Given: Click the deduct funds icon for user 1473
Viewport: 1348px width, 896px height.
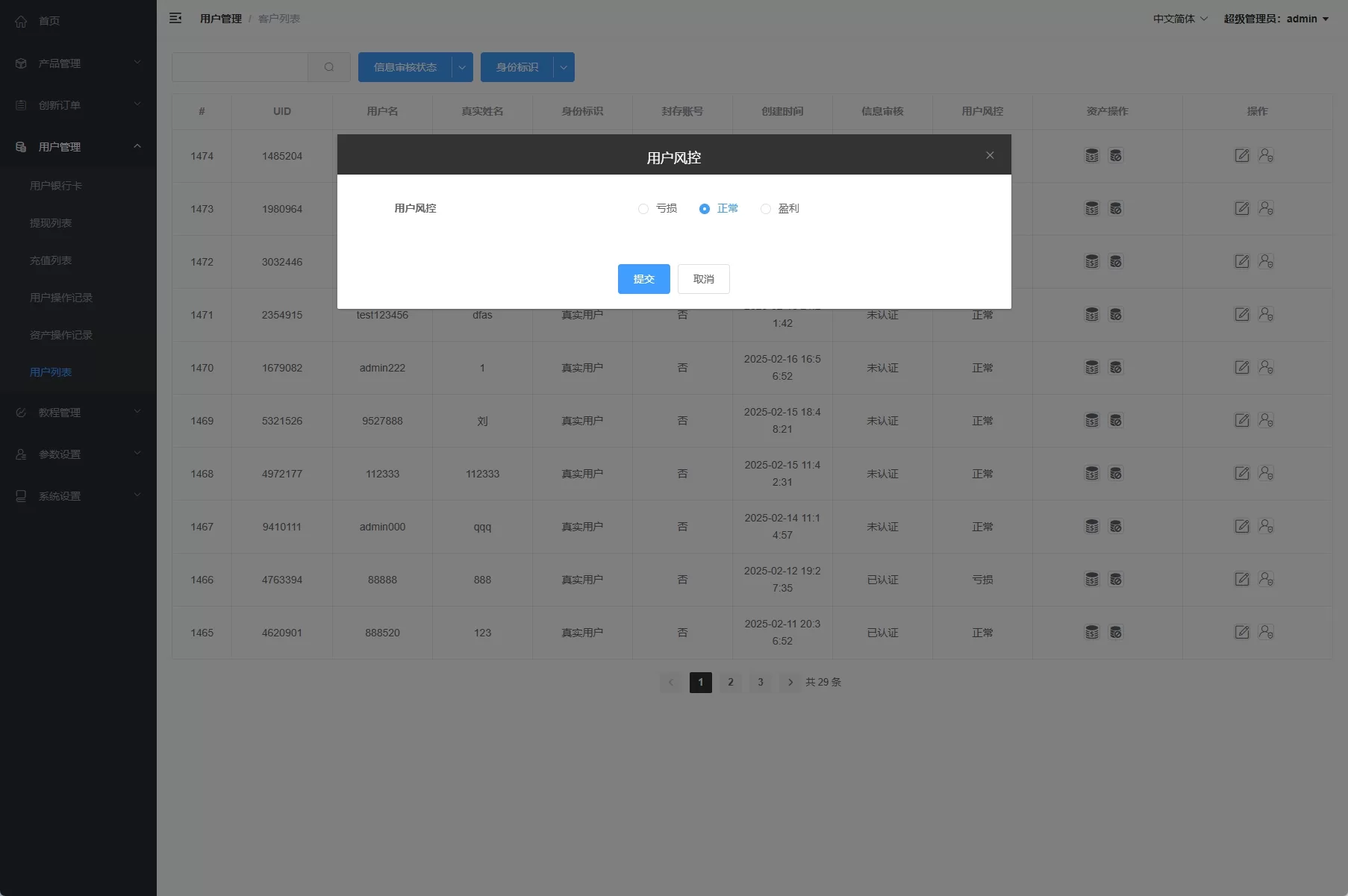Looking at the screenshot, I should [1116, 209].
